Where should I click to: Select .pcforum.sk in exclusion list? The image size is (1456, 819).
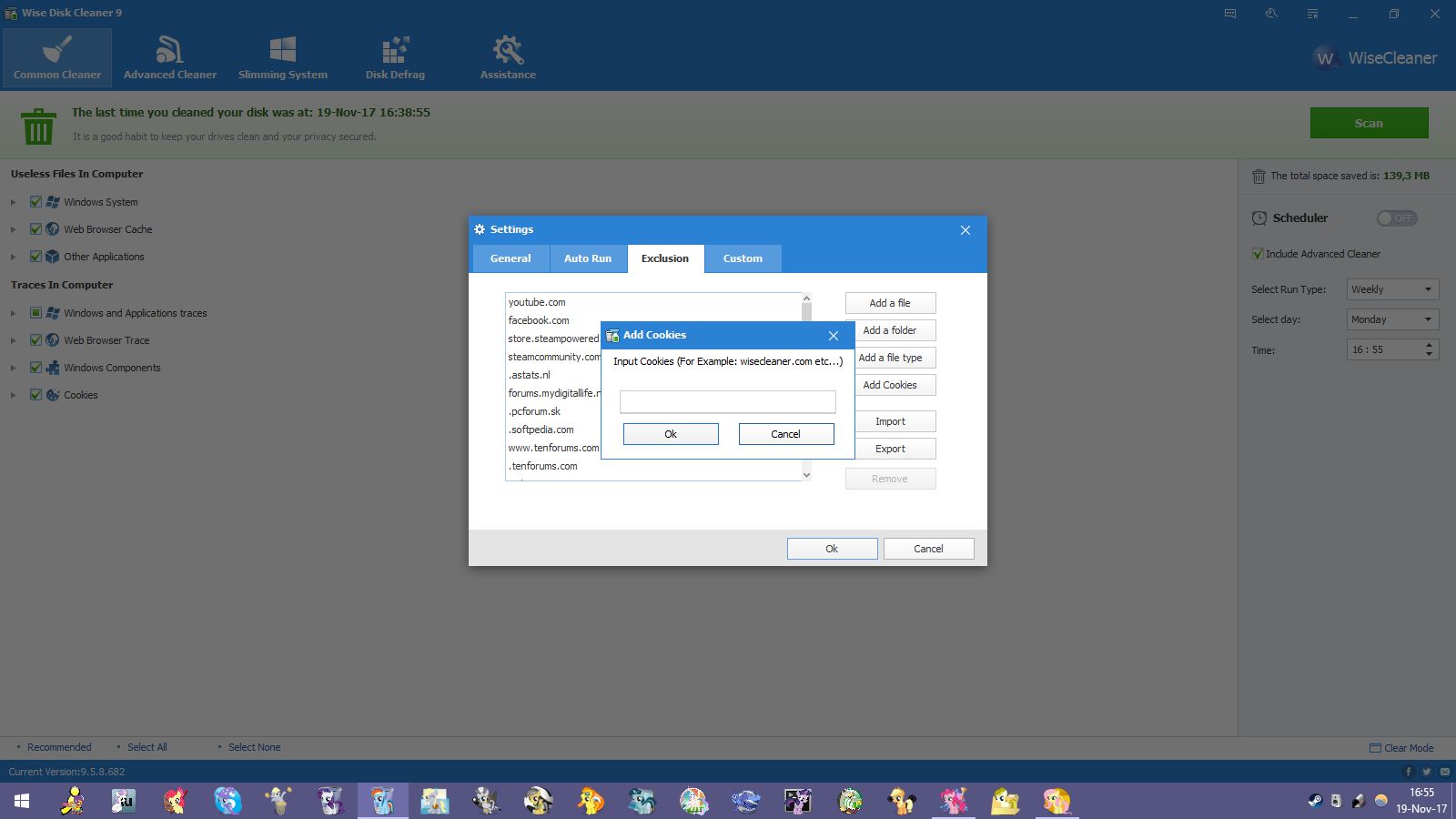point(534,411)
